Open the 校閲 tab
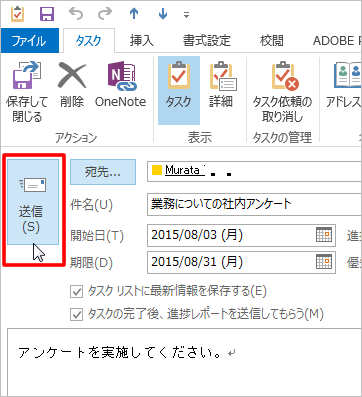Screen dimensions: 362x397 (272, 41)
